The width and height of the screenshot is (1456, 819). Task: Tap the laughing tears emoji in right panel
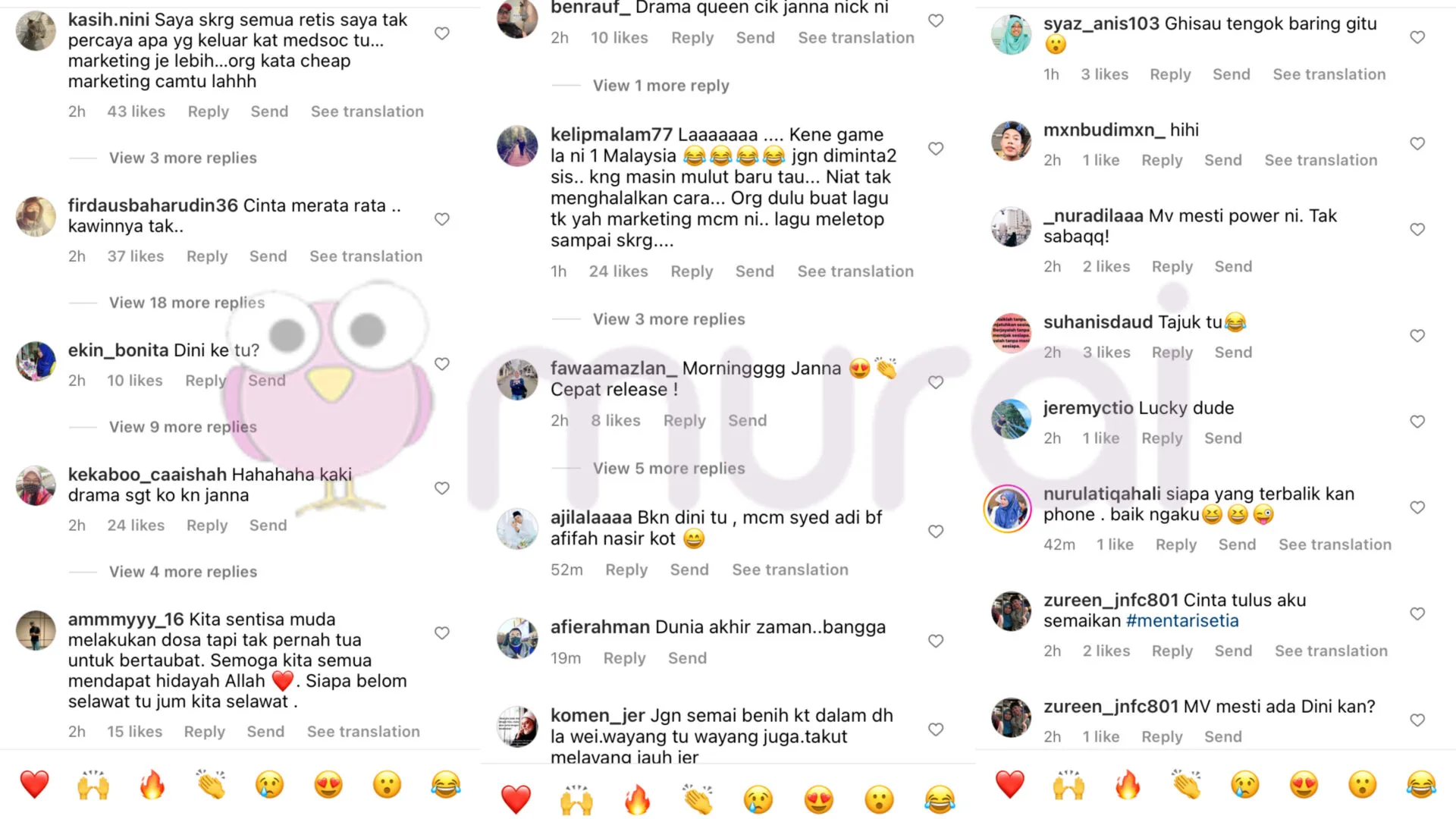click(1421, 785)
